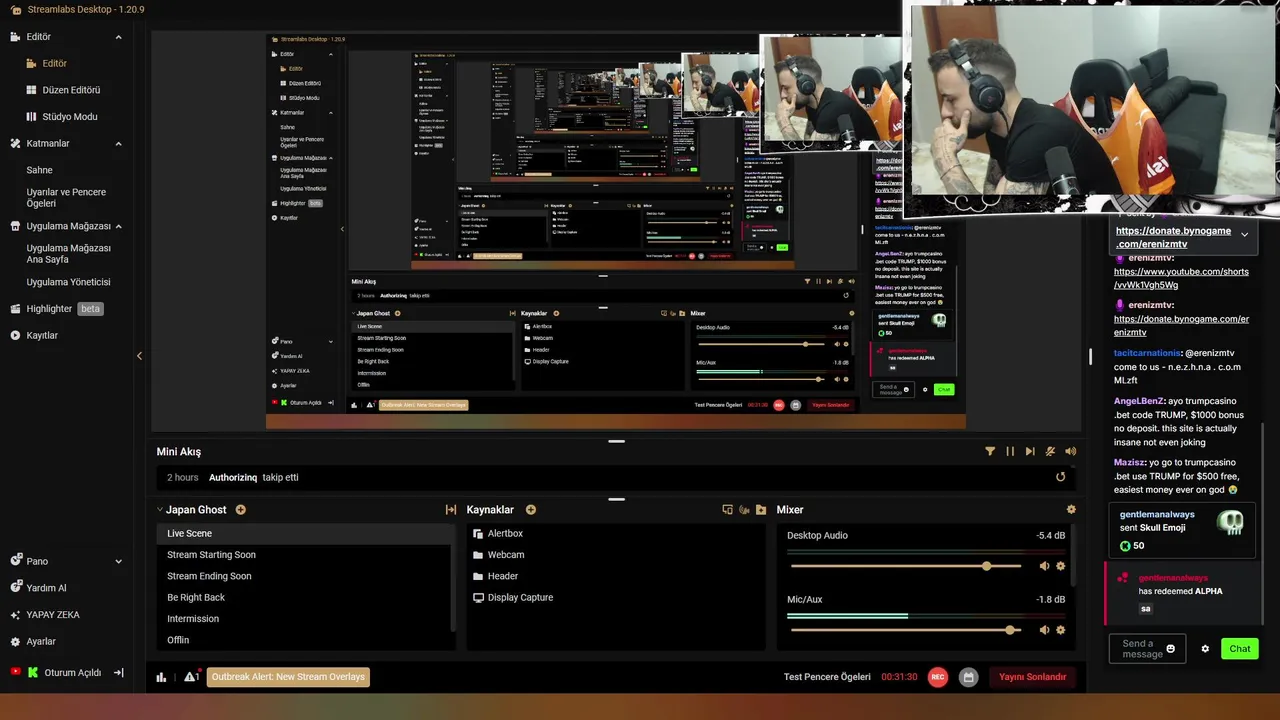Viewport: 1280px width, 720px height.
Task: Select the Stream Starting Soon scene
Action: tap(211, 555)
